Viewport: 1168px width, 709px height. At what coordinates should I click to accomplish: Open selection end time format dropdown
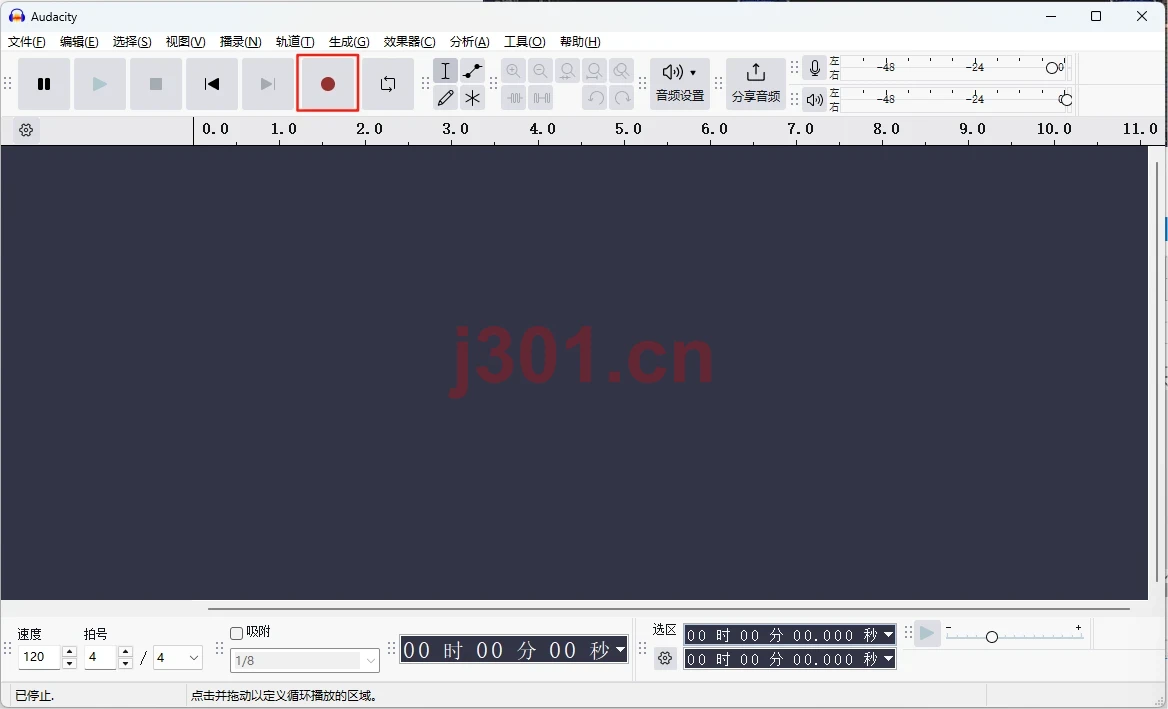point(888,659)
